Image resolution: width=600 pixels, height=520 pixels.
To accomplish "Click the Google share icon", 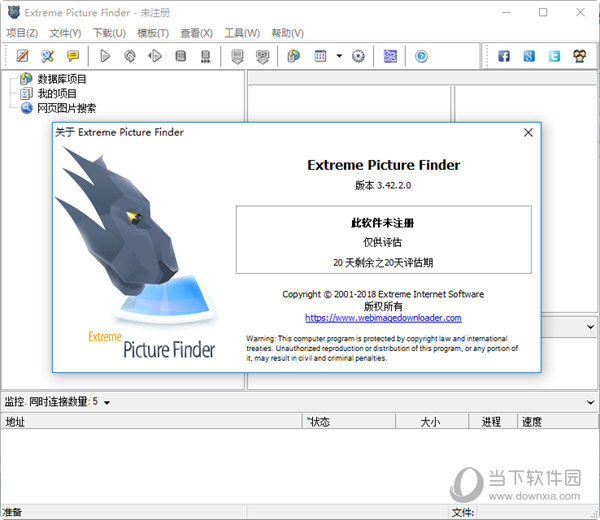I will click(x=529, y=56).
